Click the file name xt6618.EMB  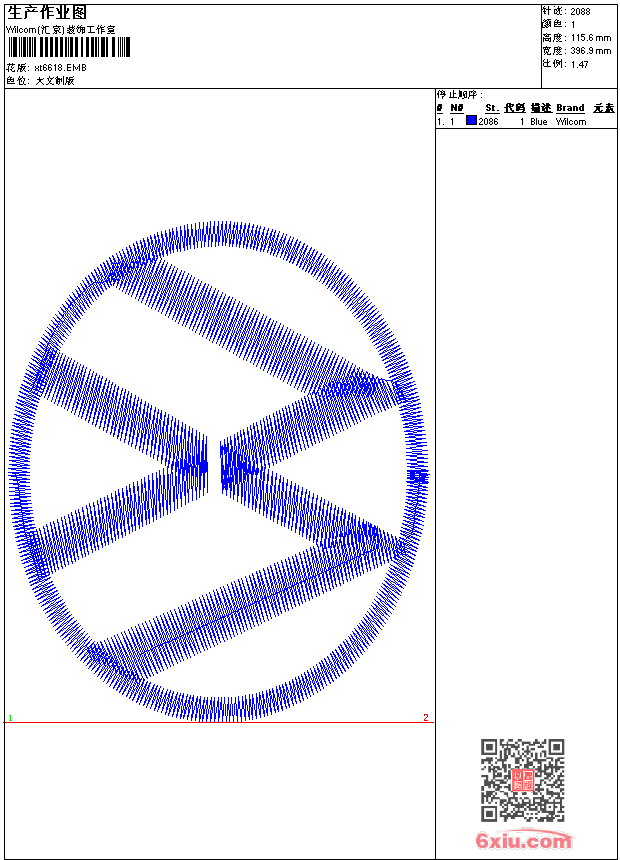tap(60, 68)
